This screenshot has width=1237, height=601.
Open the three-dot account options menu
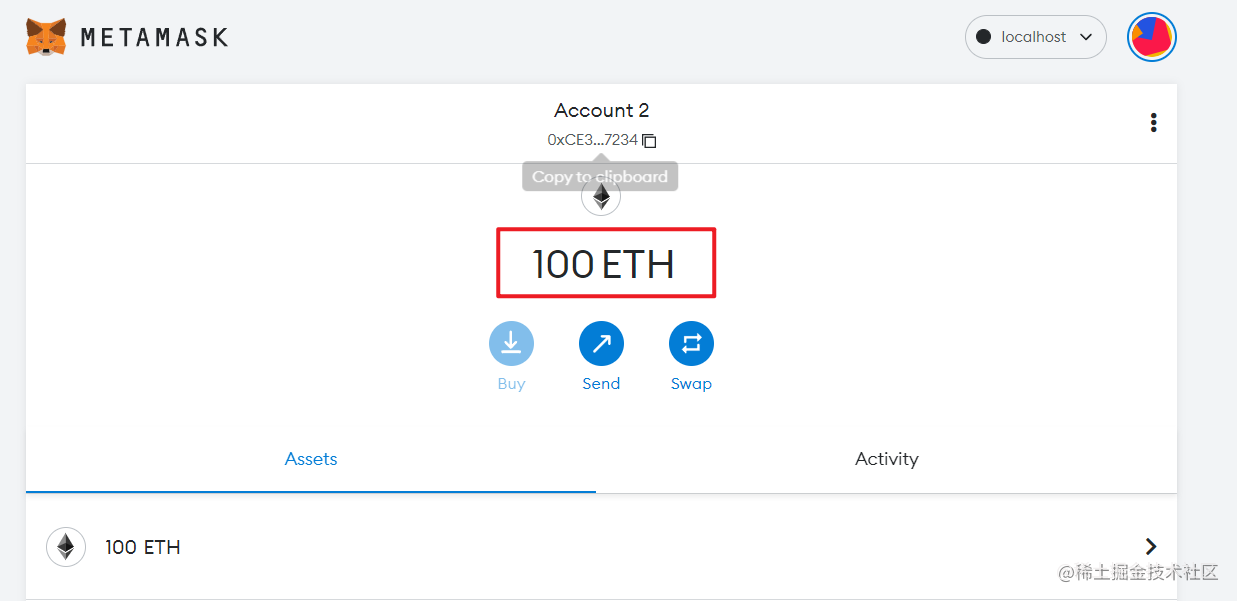point(1154,123)
